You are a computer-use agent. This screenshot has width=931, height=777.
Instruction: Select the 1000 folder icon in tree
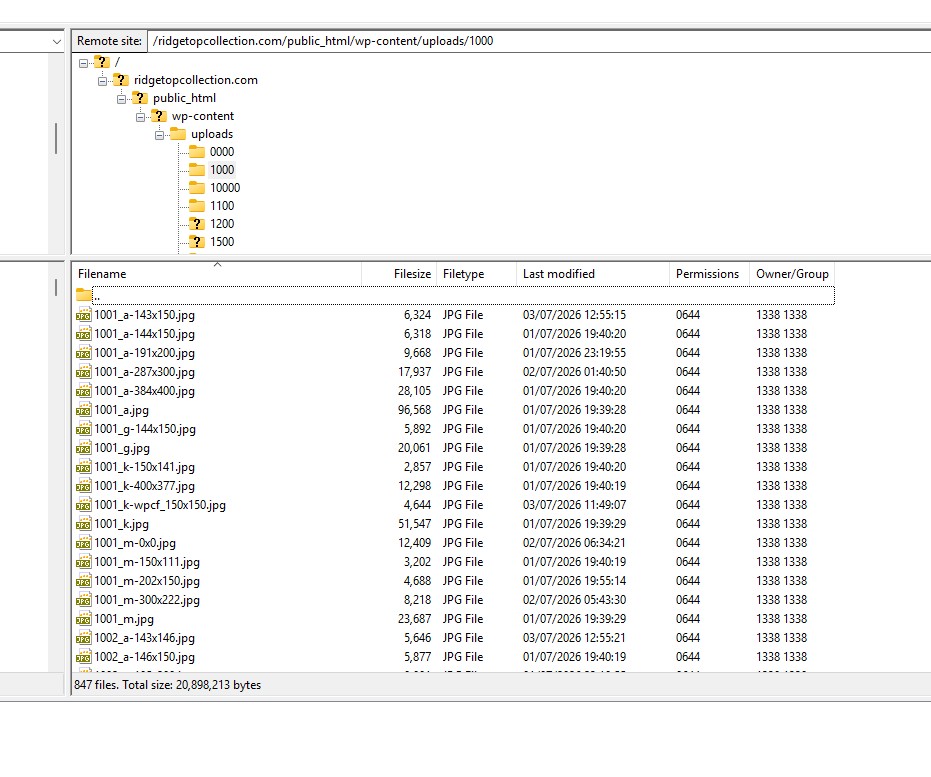(x=197, y=170)
